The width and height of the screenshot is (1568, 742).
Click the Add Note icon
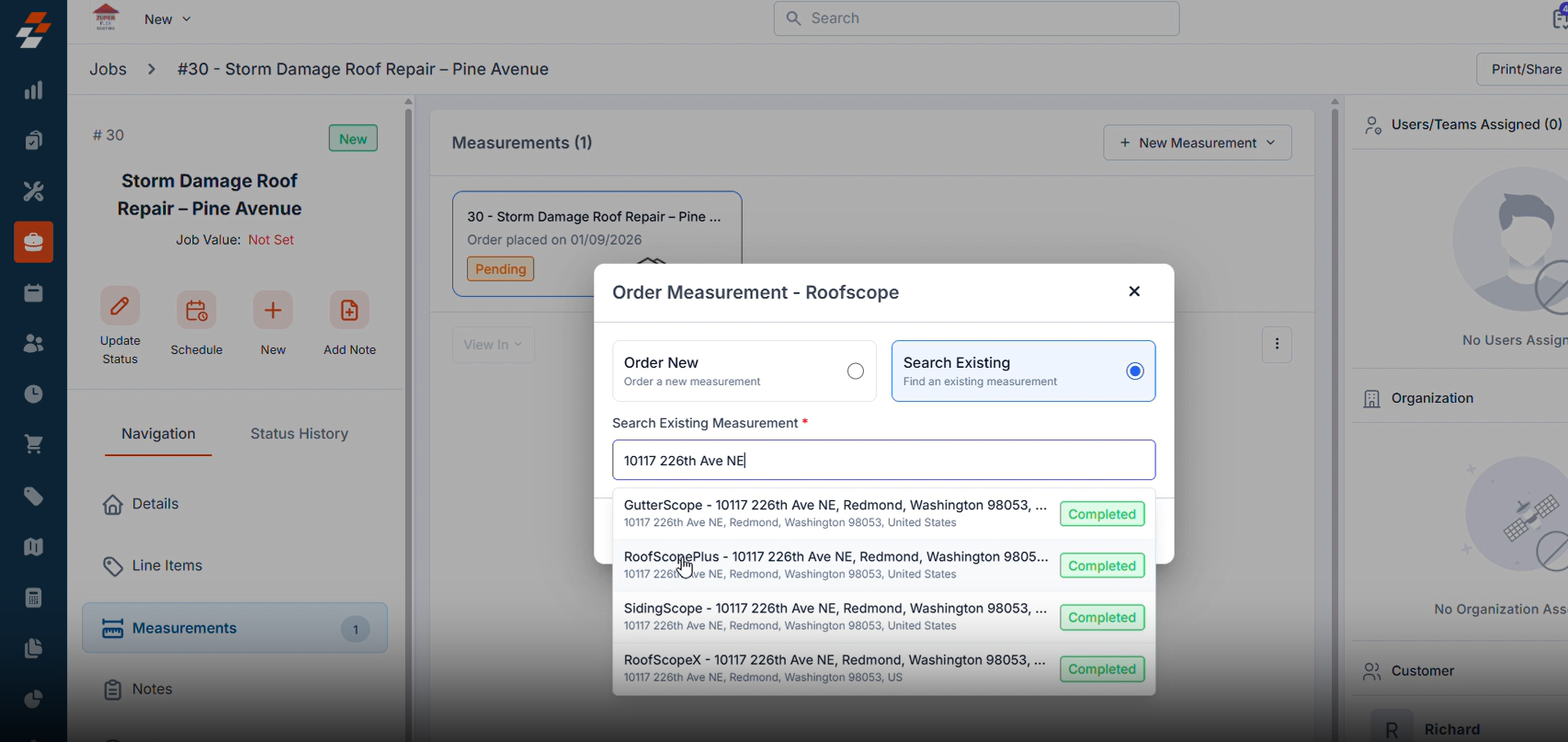(x=349, y=311)
